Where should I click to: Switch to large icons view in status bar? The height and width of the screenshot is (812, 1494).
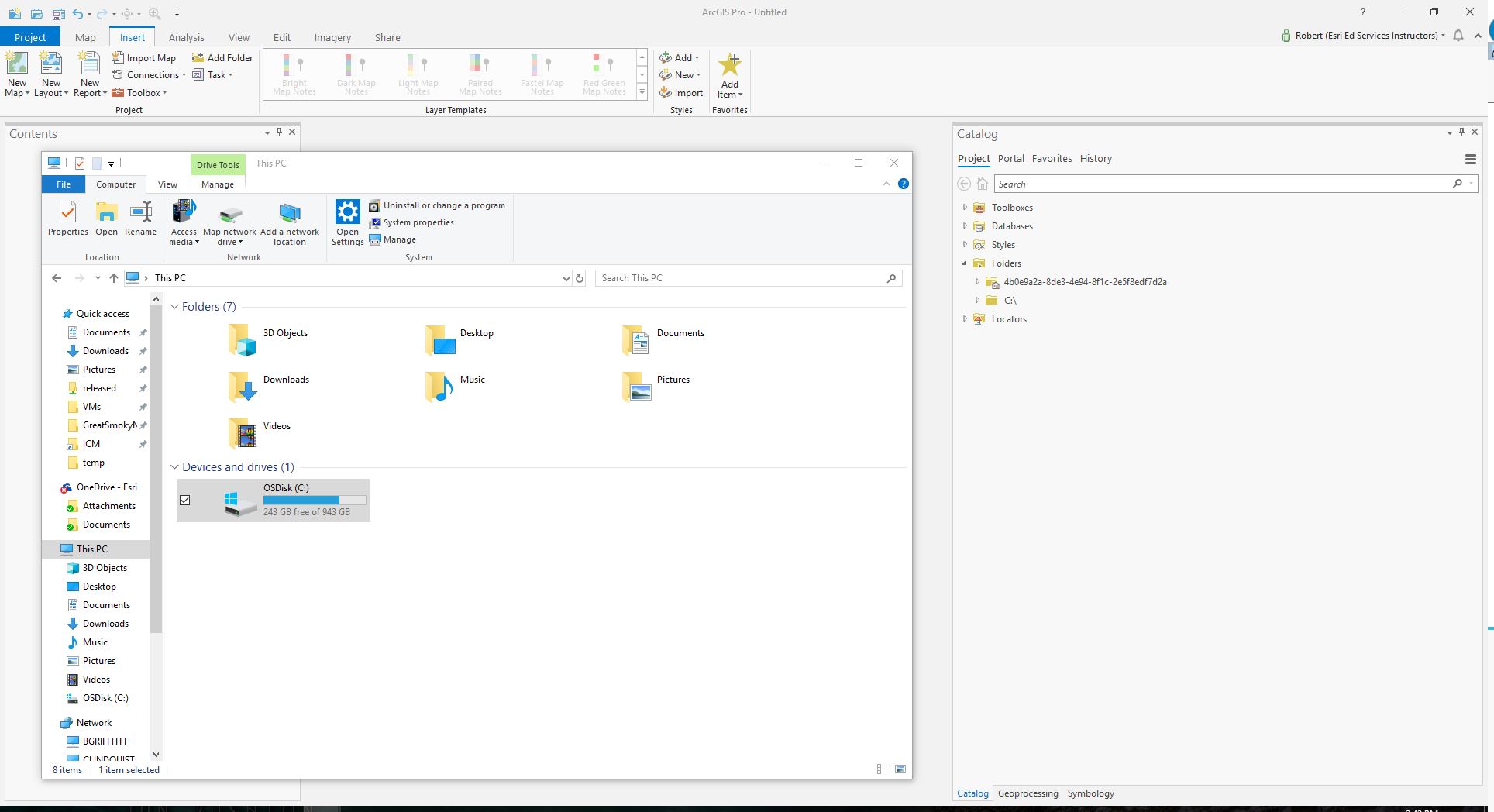tap(900, 769)
